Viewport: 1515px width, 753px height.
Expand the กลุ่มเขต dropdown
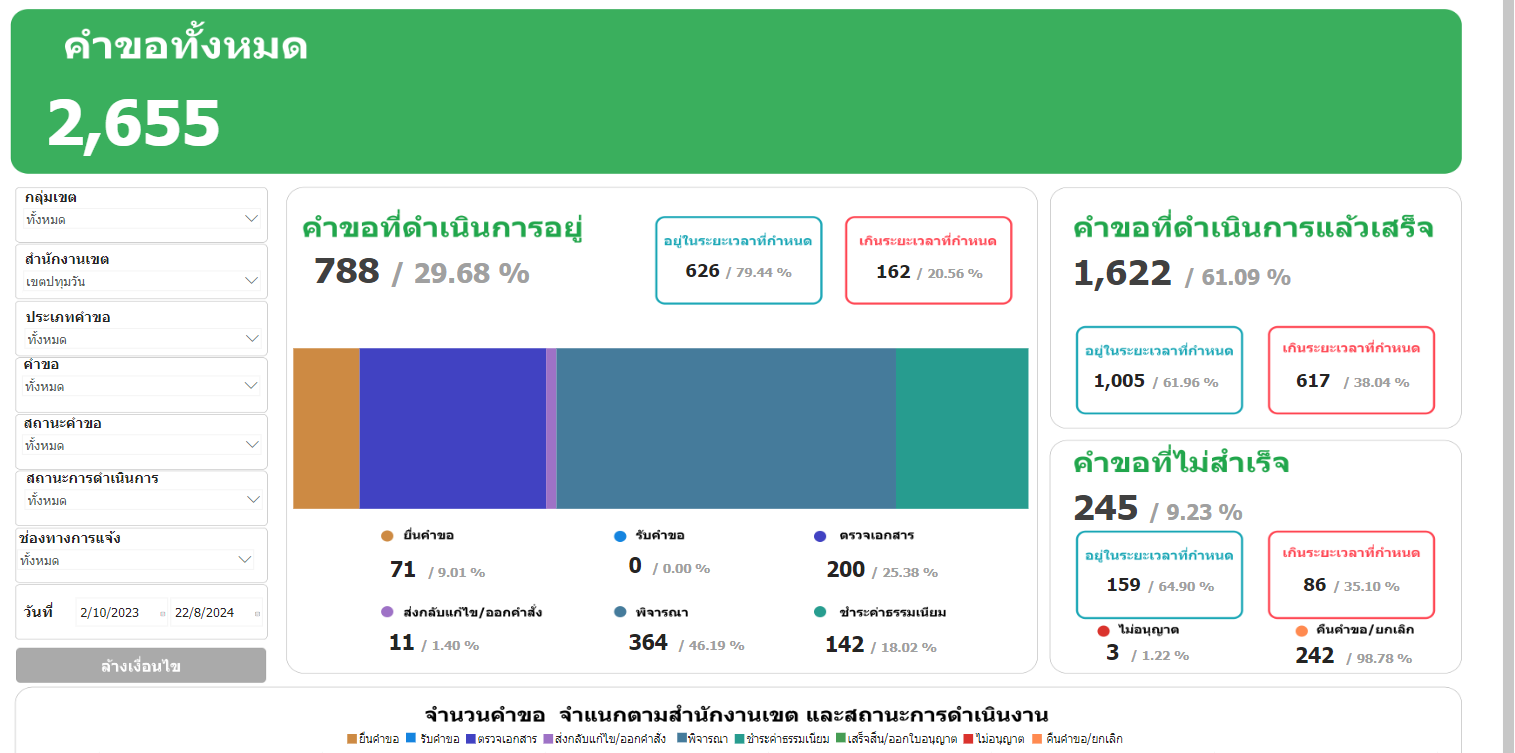point(250,218)
